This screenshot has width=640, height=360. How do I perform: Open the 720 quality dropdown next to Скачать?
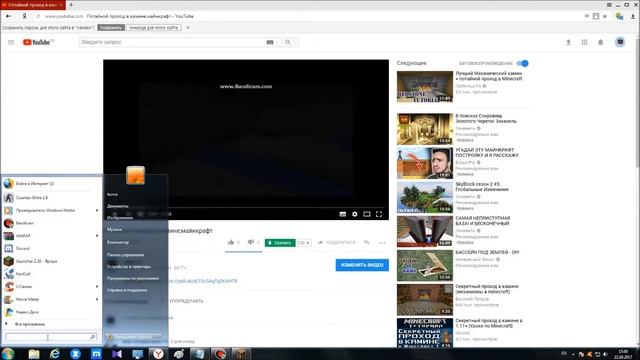point(303,243)
